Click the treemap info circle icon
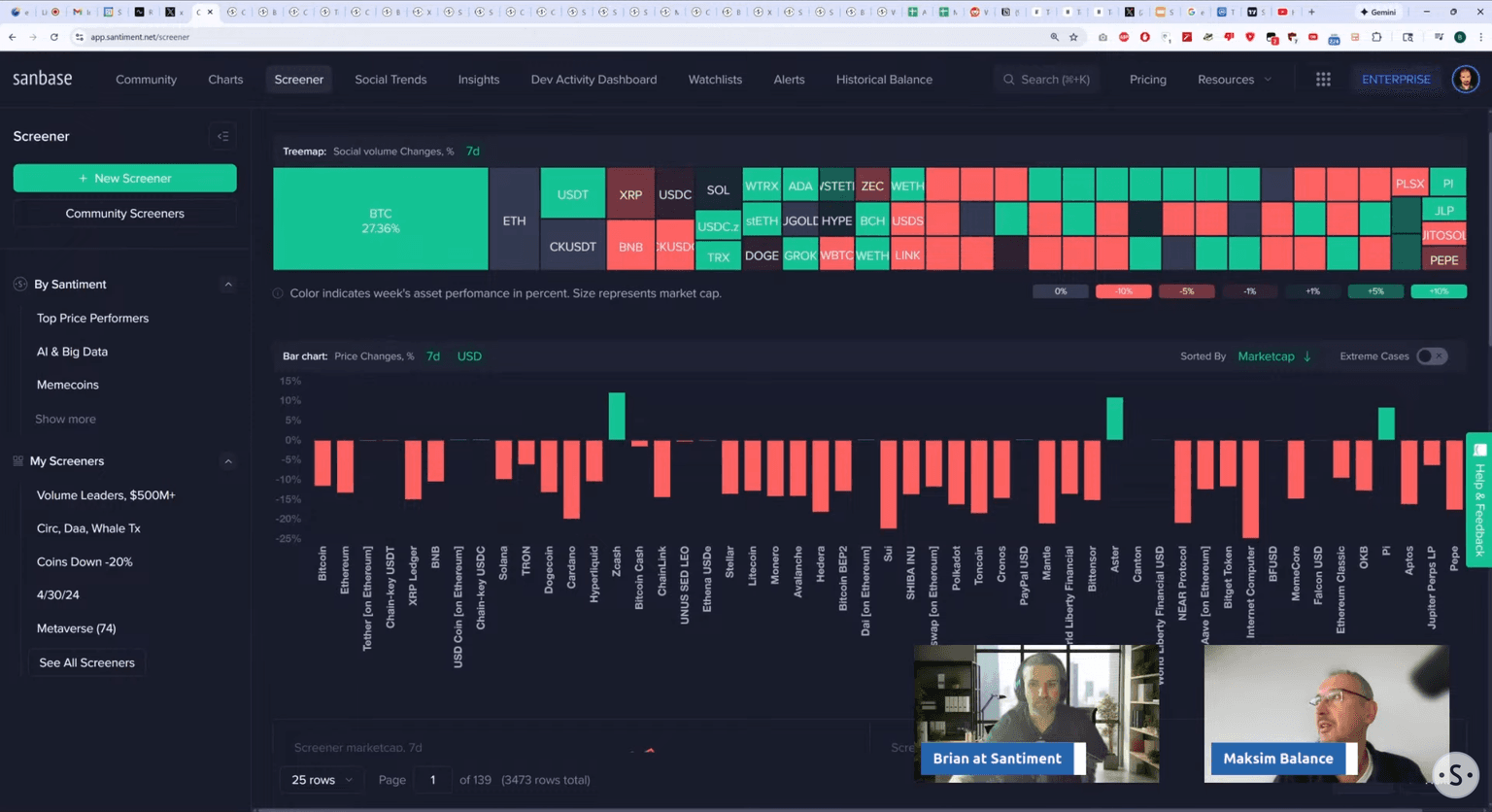1492x812 pixels. tap(279, 293)
